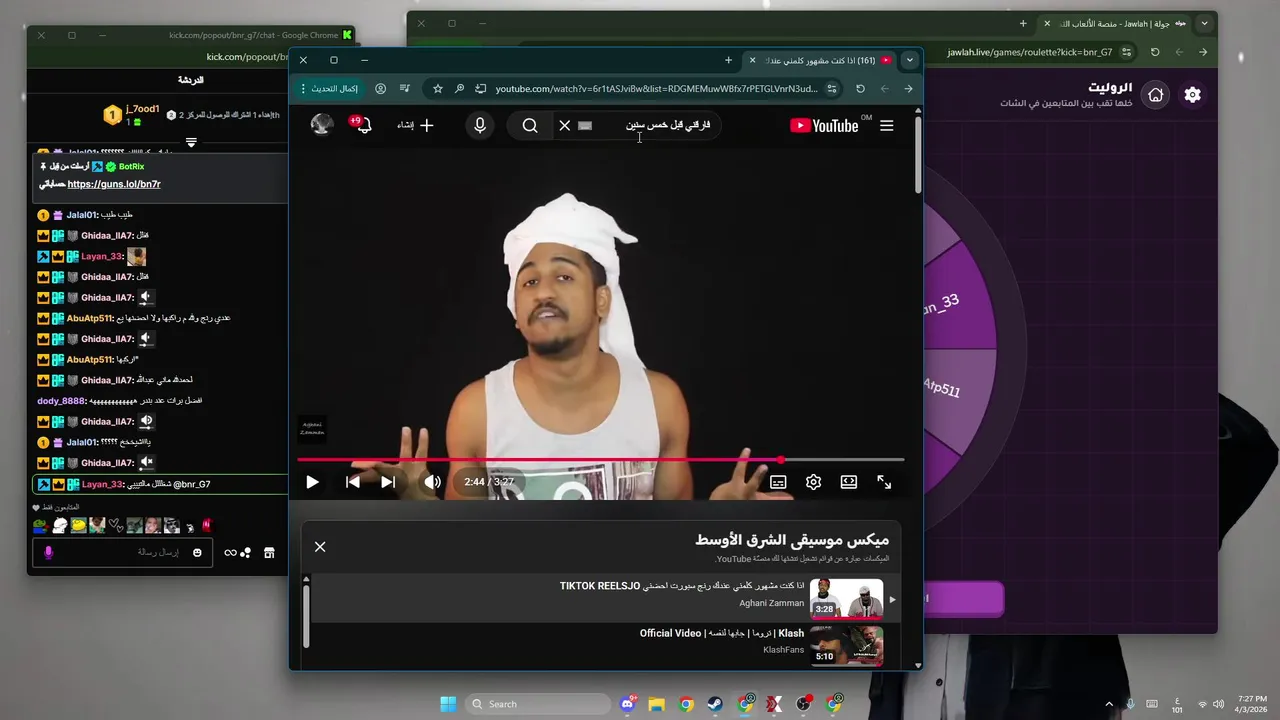
Task: Close the YouTube video tab
Action: [x=753, y=61]
